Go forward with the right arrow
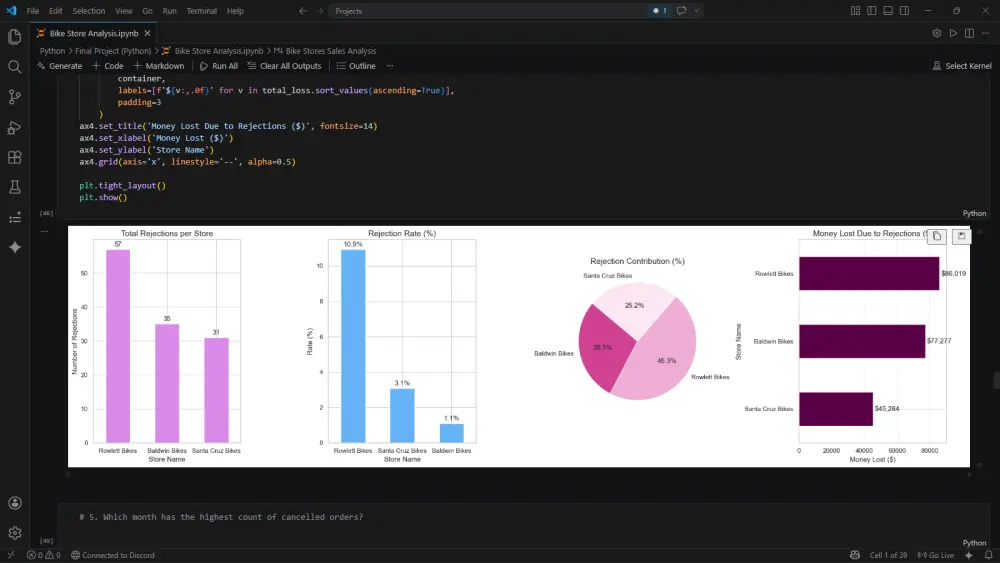 tap(319, 11)
